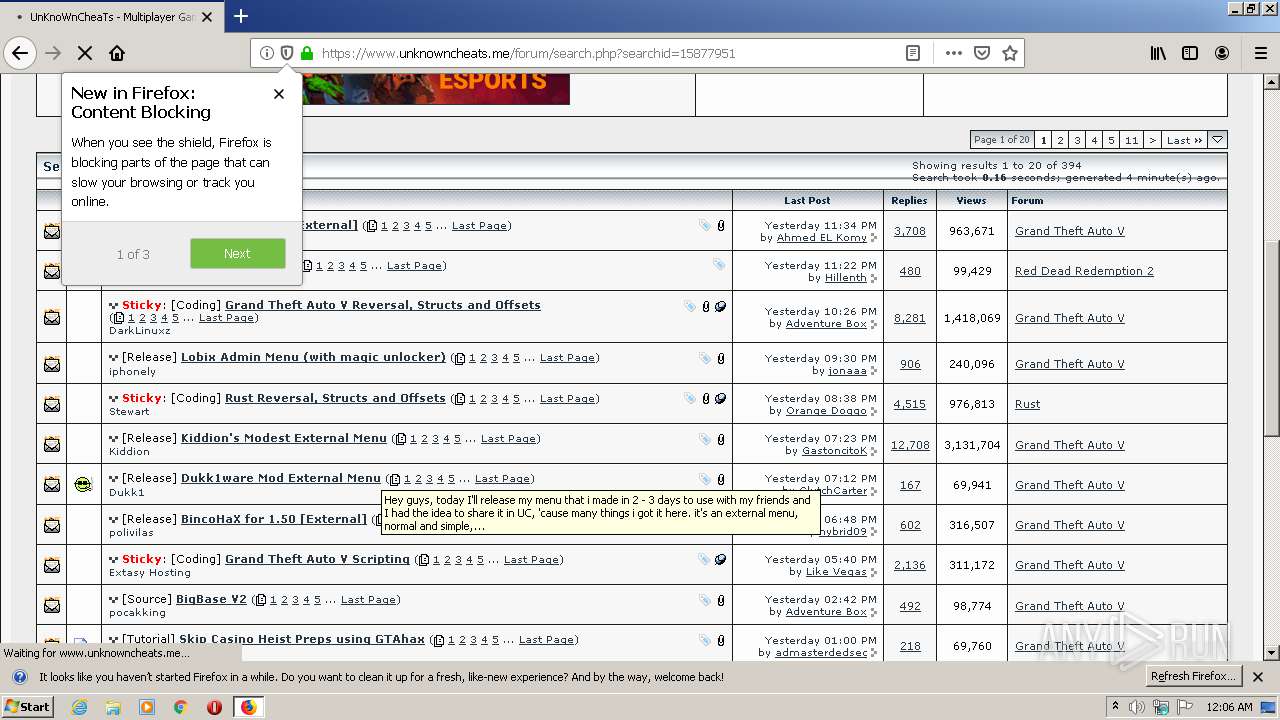Open the Firefox Library menu
This screenshot has height=720, width=1280.
(1158, 53)
